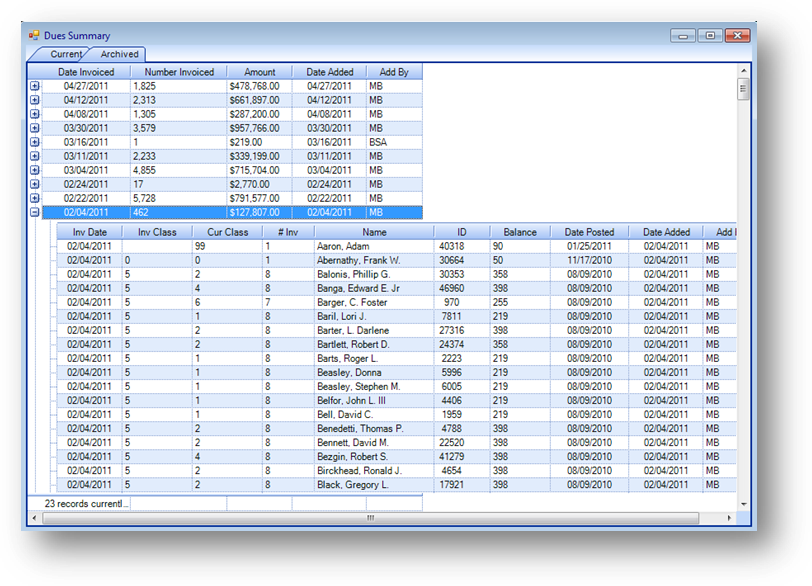Sort by Amount column header
Viewport: 812px width, 586px height.
tap(259, 72)
